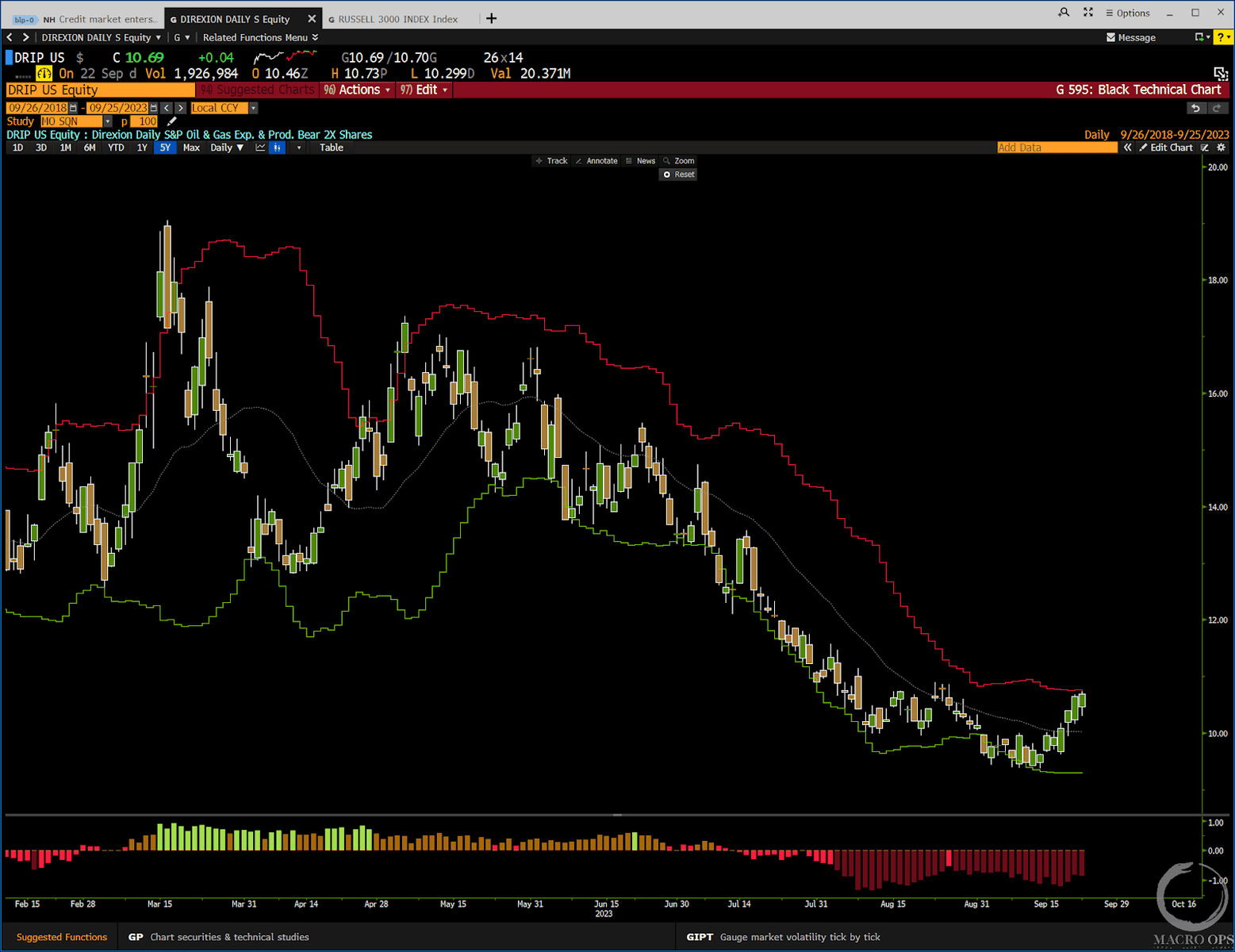The height and width of the screenshot is (952, 1235).
Task: Activate the Zoom tool
Action: (679, 161)
